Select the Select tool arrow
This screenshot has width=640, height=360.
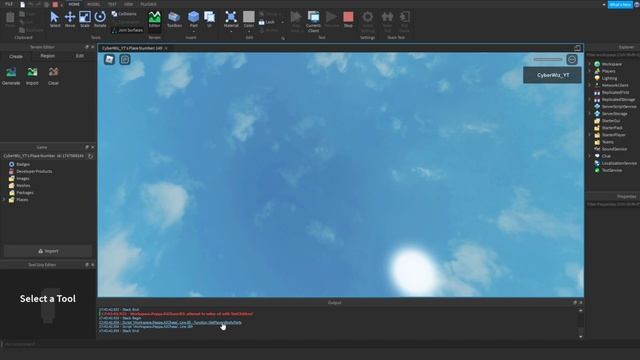point(55,19)
